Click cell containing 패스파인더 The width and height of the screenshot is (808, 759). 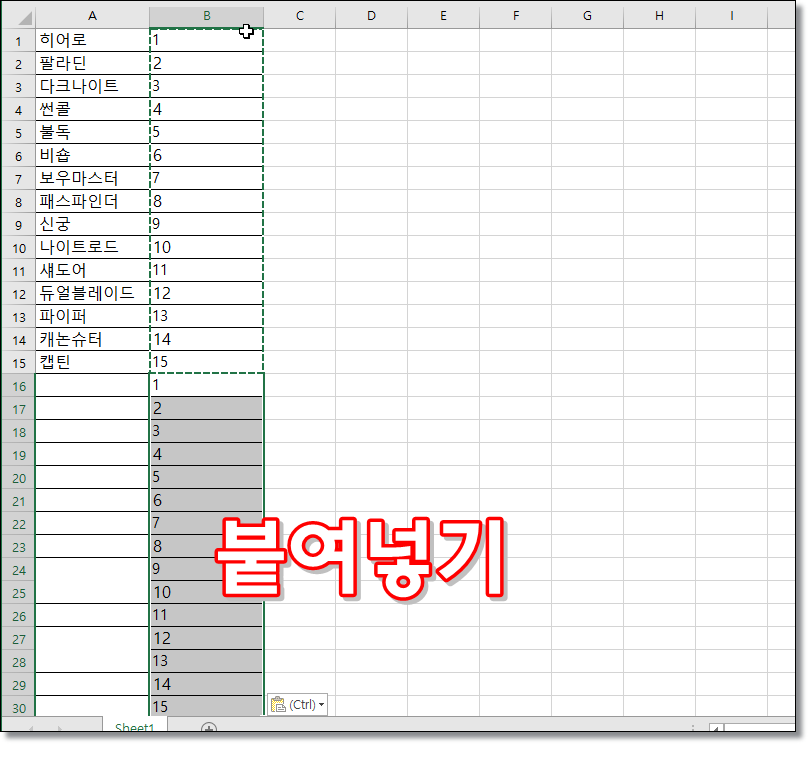(92, 201)
